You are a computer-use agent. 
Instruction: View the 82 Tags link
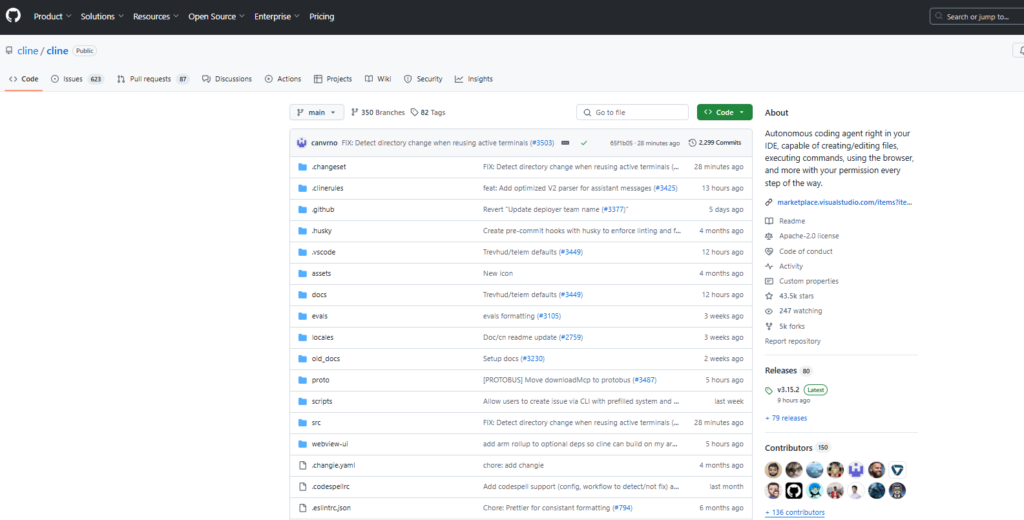tap(428, 112)
